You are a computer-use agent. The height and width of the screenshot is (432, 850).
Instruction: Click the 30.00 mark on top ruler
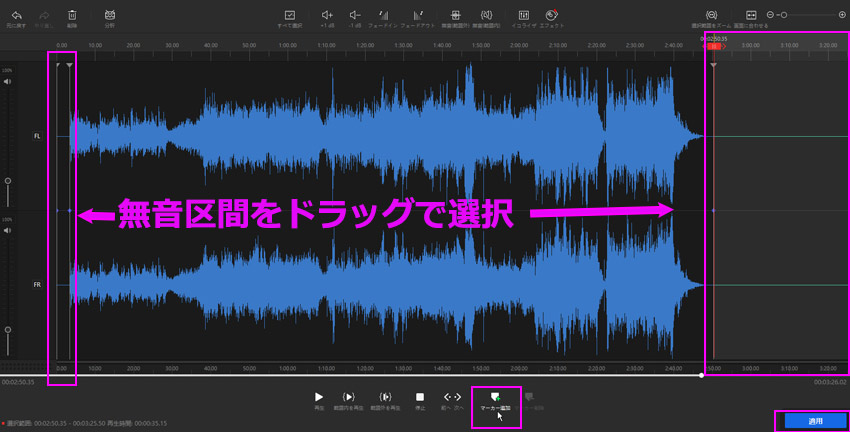click(172, 46)
